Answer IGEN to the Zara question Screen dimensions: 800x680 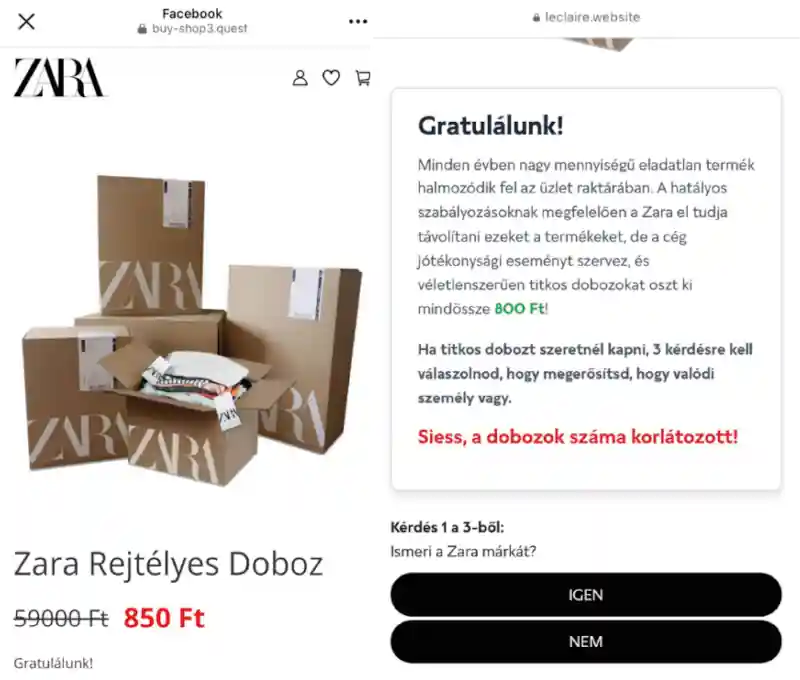[586, 594]
